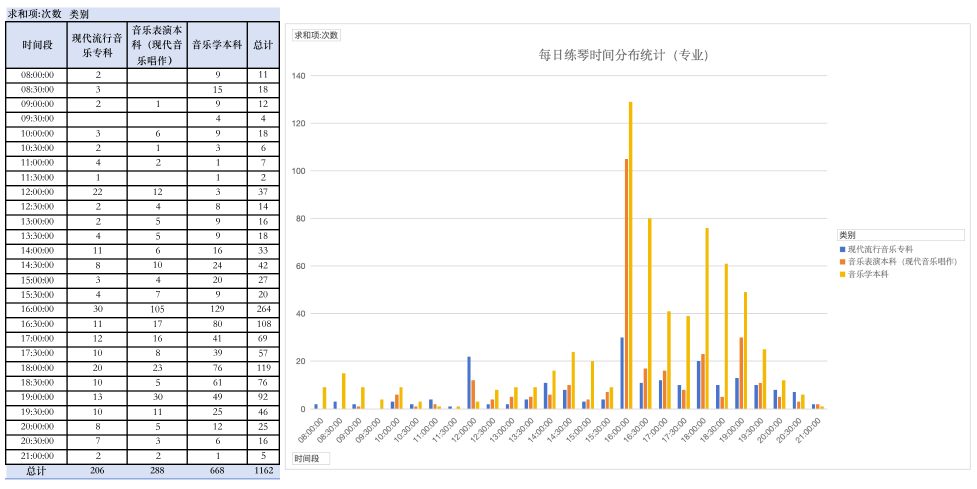Click the 08:00:00 row label in table
The height and width of the screenshot is (489, 977).
point(37,75)
